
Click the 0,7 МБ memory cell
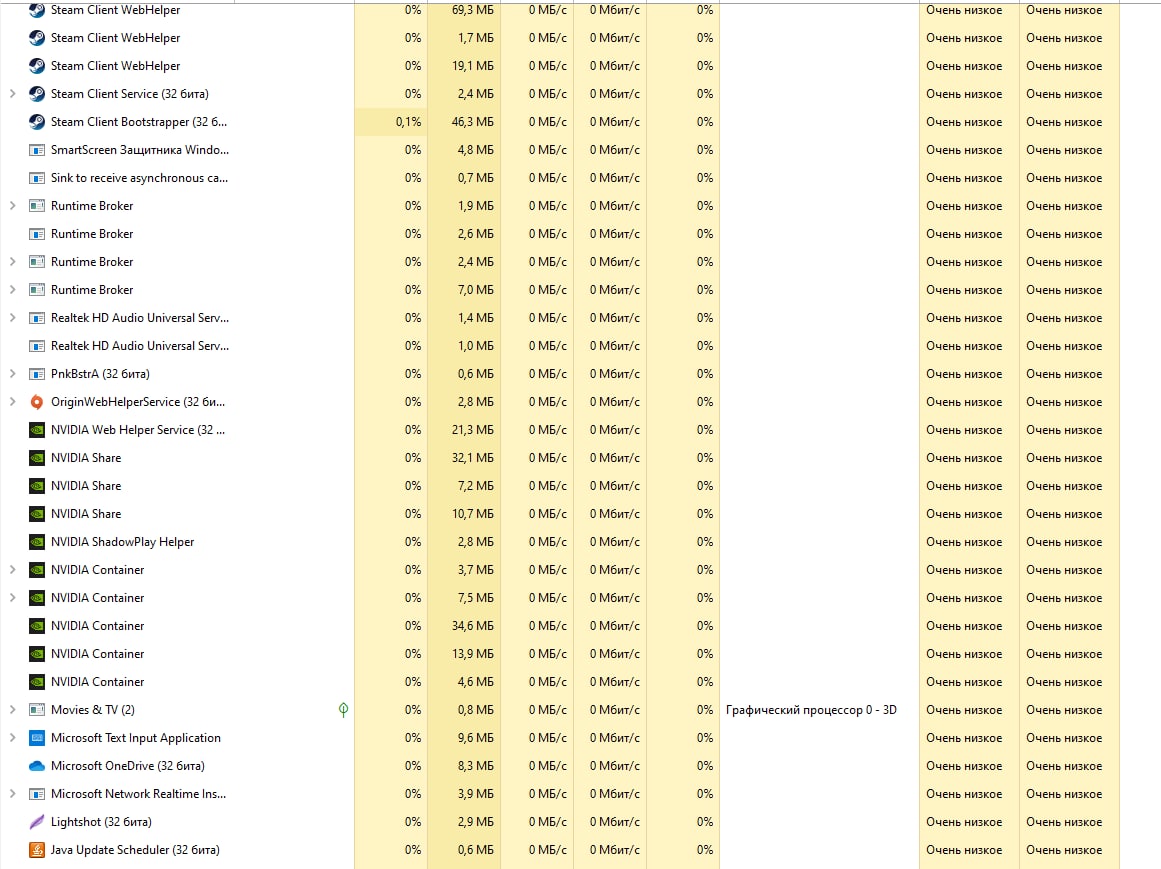[x=464, y=178]
